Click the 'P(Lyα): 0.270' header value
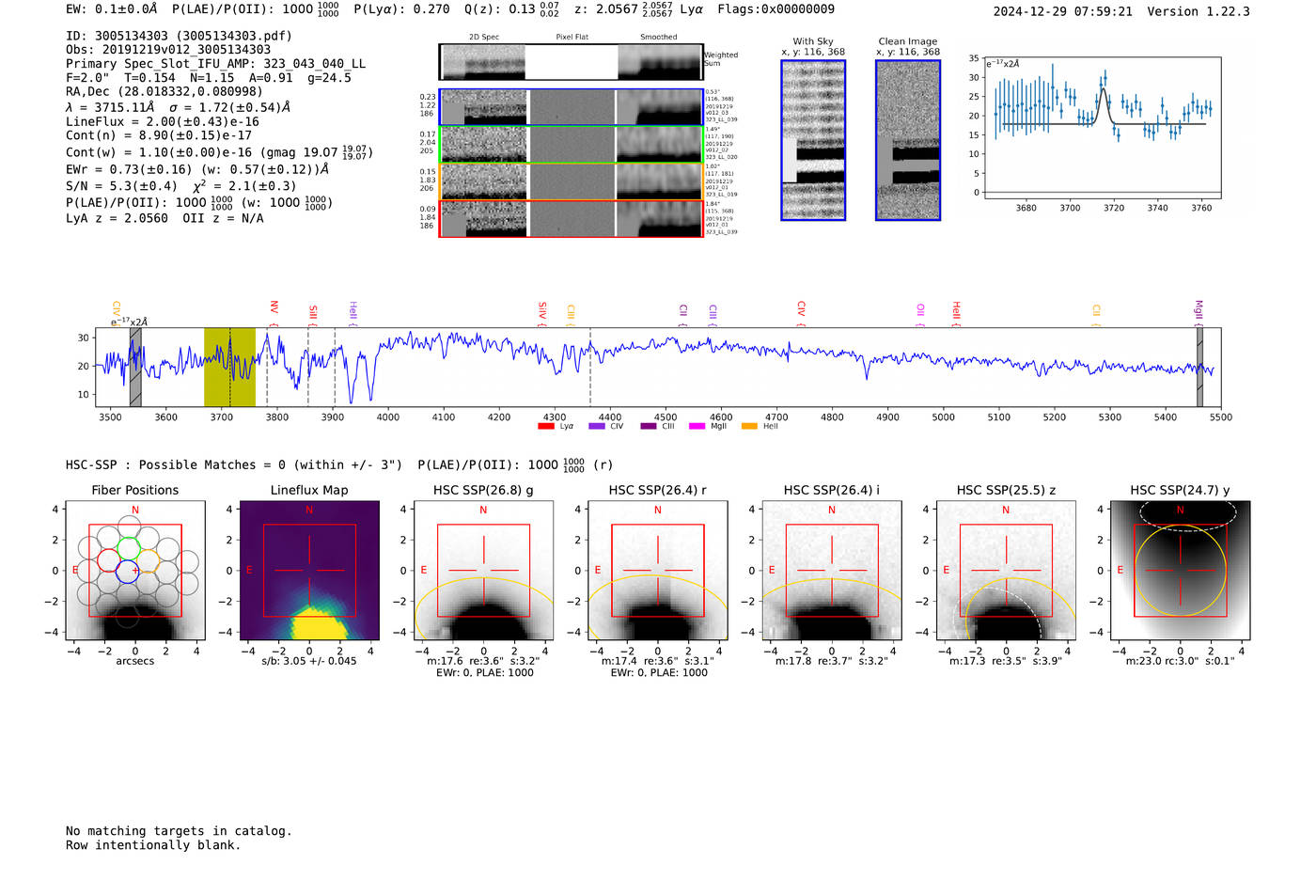Viewport: 1316px width, 896px height. tap(401, 9)
